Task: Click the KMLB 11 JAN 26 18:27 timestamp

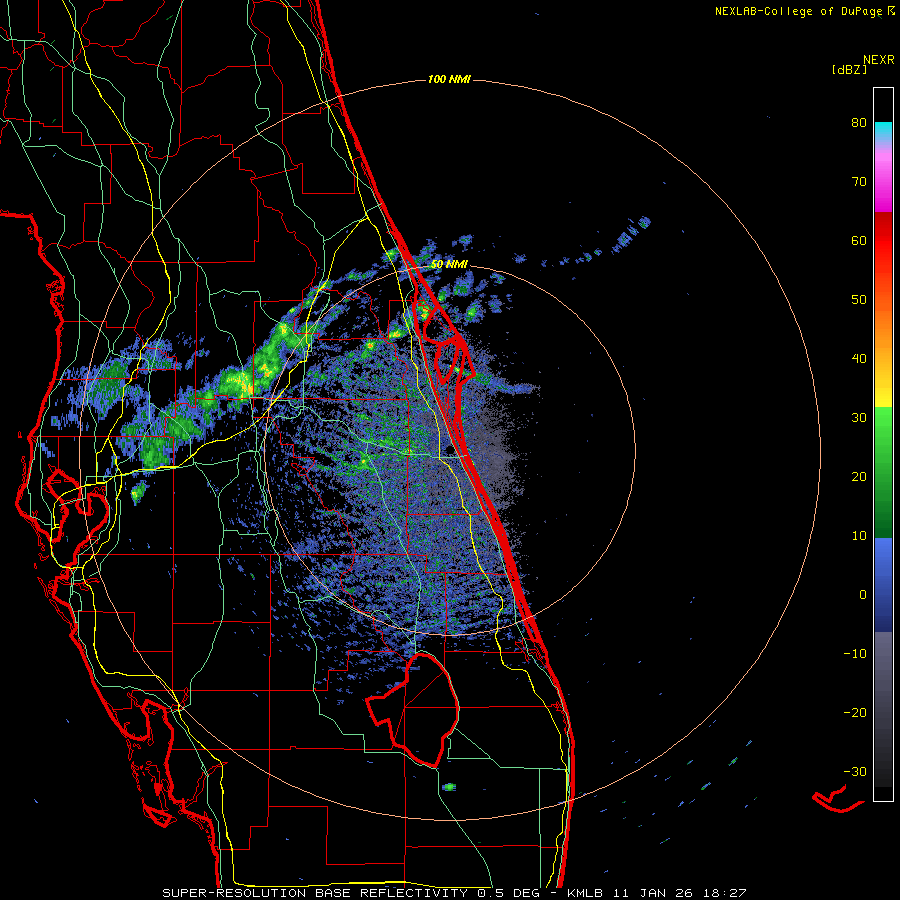Action: pyautogui.click(x=657, y=893)
